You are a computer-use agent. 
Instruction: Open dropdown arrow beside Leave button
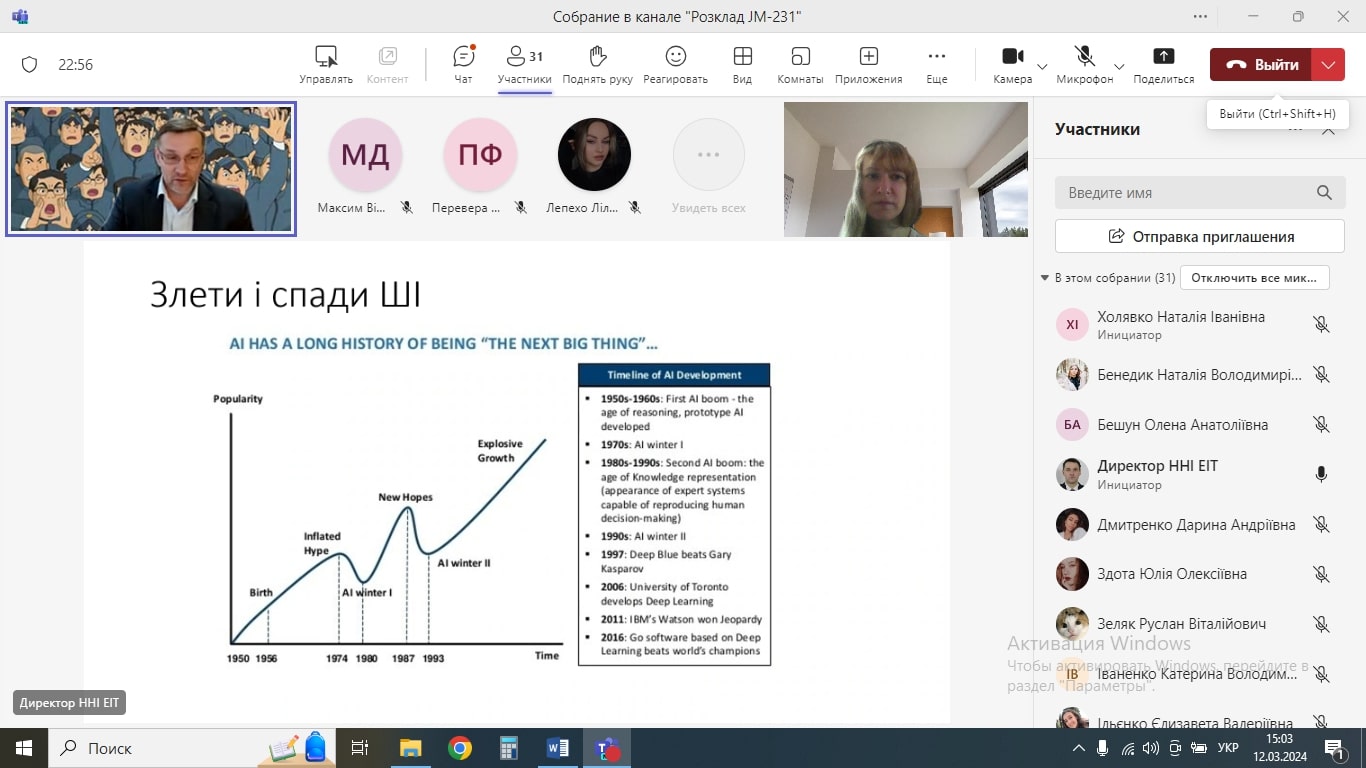point(1327,65)
